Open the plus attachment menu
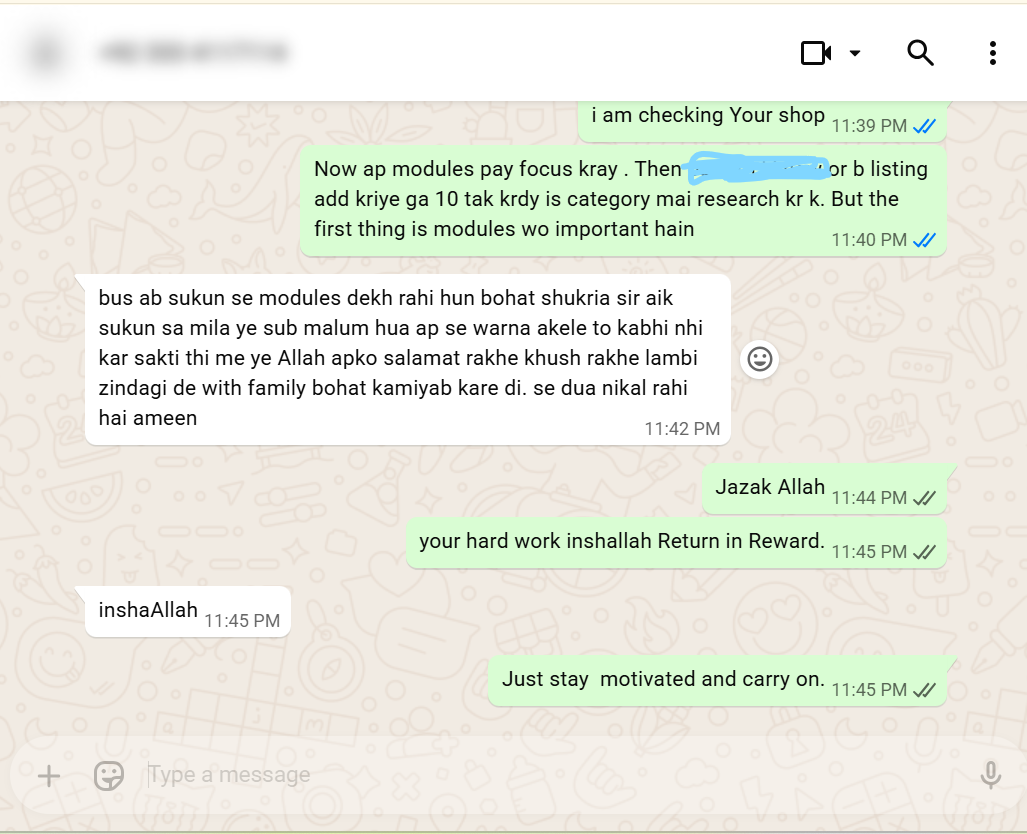The image size is (1027, 834). point(48,776)
